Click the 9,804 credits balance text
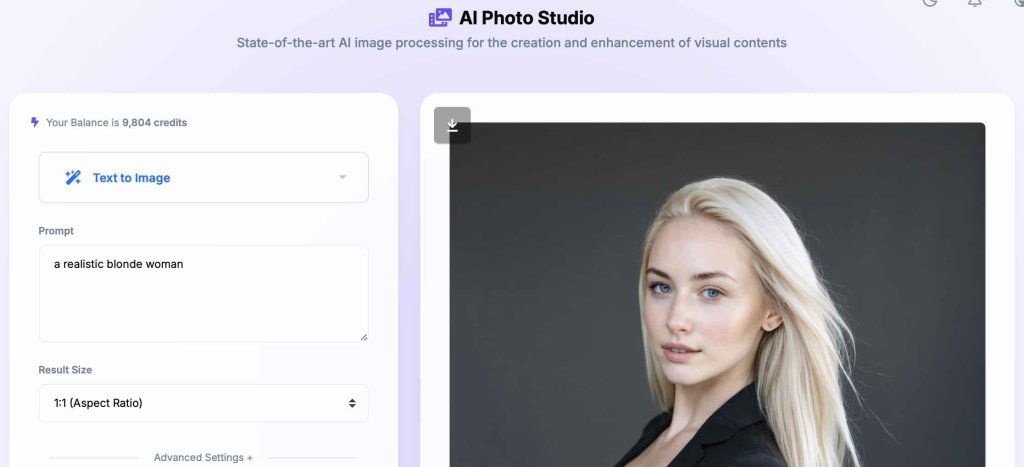 pos(154,123)
